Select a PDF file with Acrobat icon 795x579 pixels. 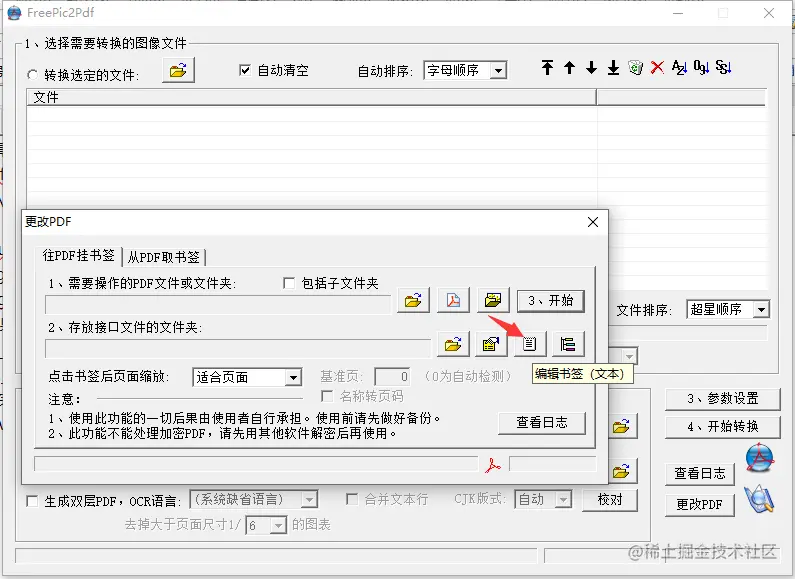(x=453, y=300)
